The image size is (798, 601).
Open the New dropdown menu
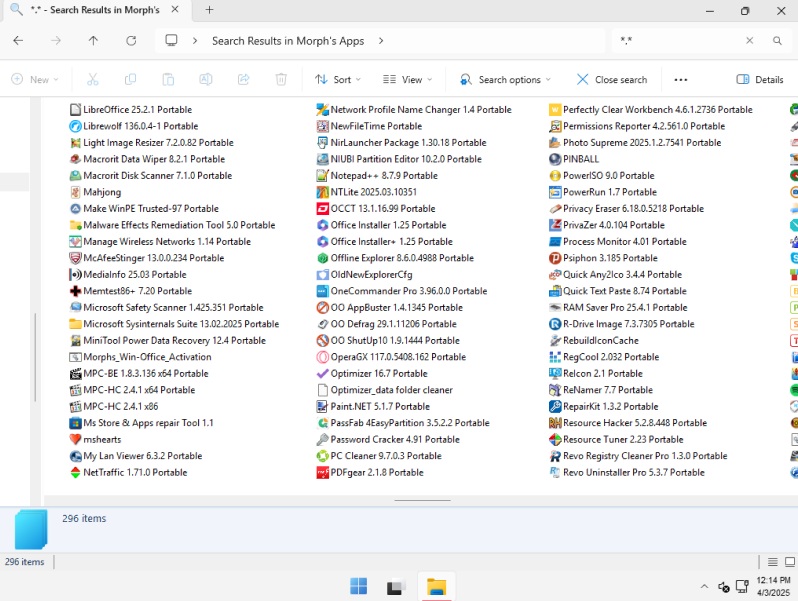35,79
